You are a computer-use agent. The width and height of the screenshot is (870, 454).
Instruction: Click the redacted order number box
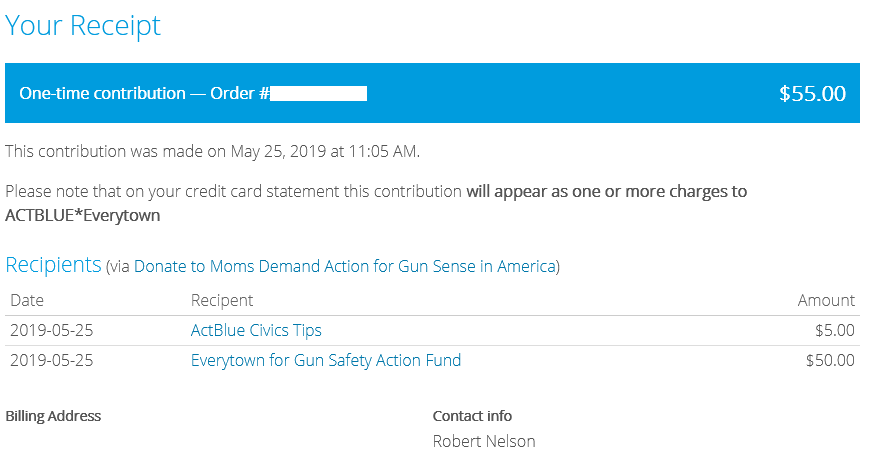[x=319, y=93]
